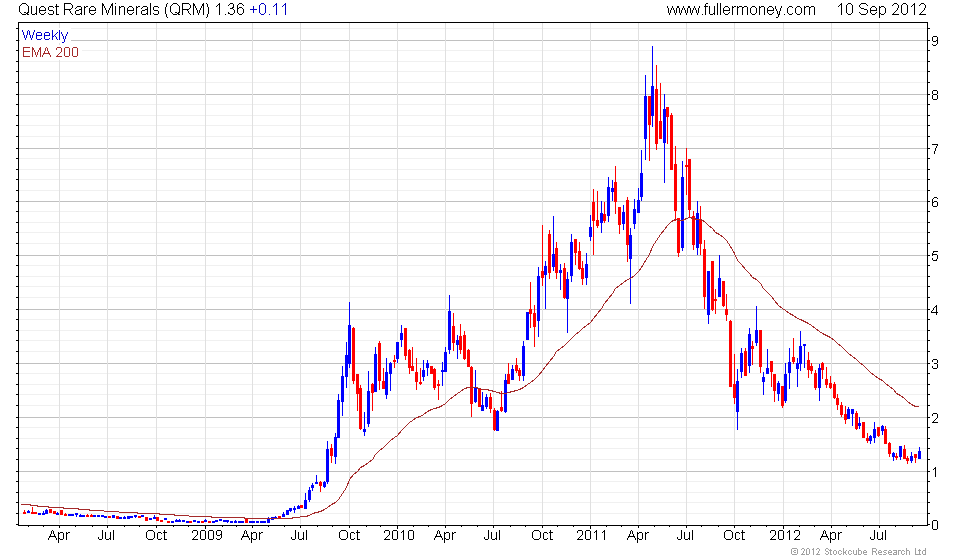Click the last candlestick of September 2012

tap(919, 454)
